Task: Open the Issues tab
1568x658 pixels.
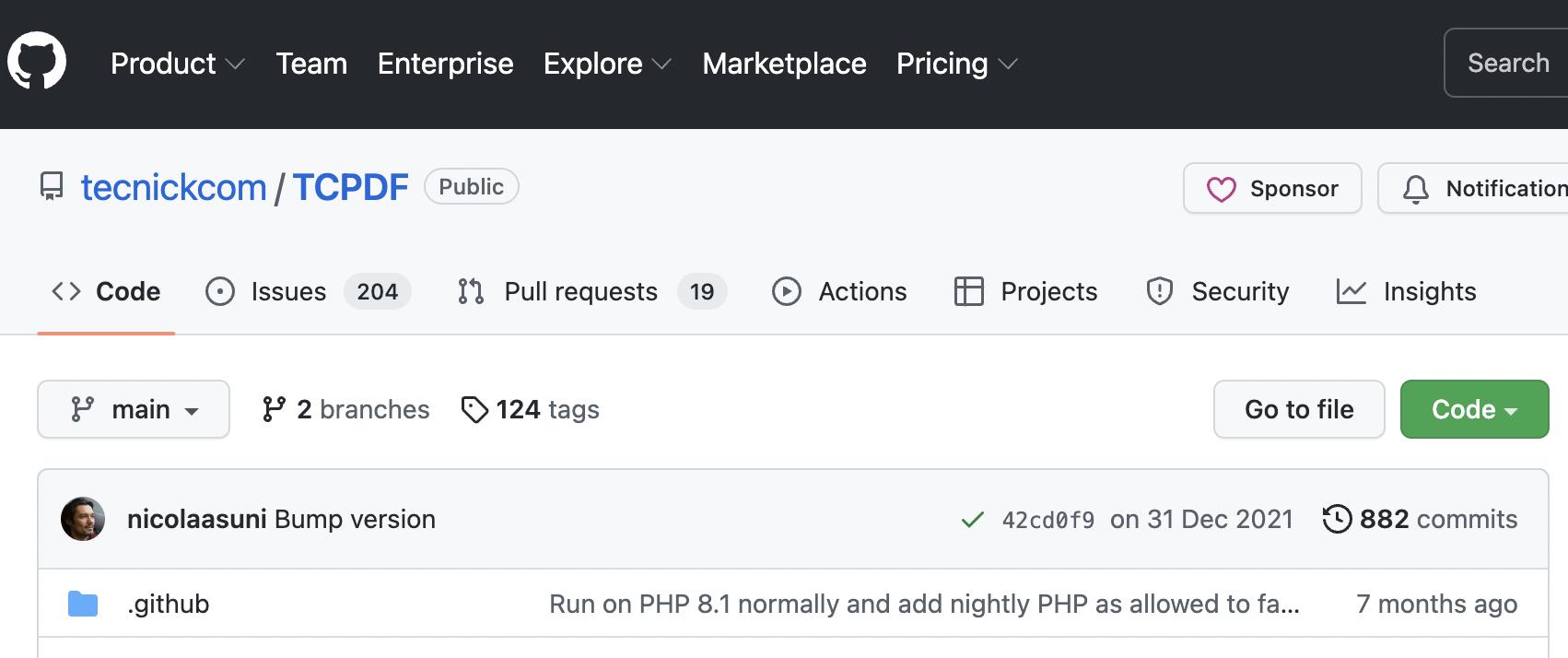Action: (308, 291)
